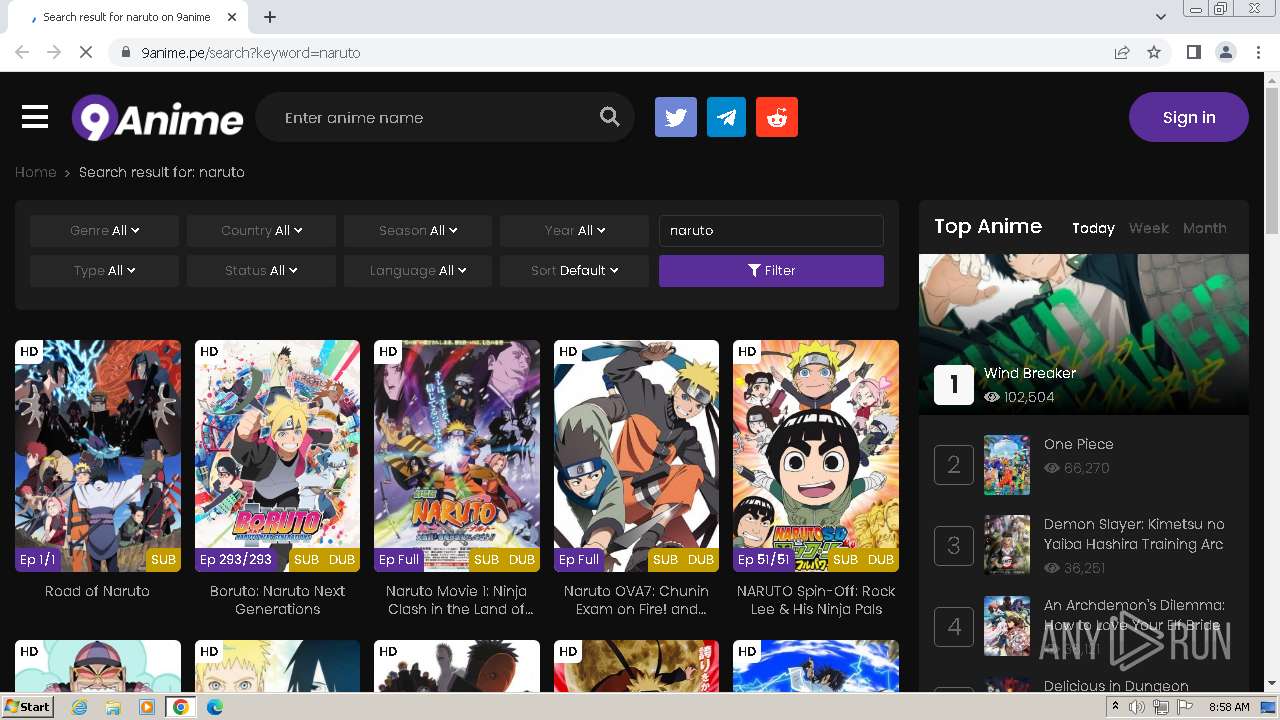Open the media player taskbar icon
Screen dimensions: 1280x720
(x=147, y=707)
